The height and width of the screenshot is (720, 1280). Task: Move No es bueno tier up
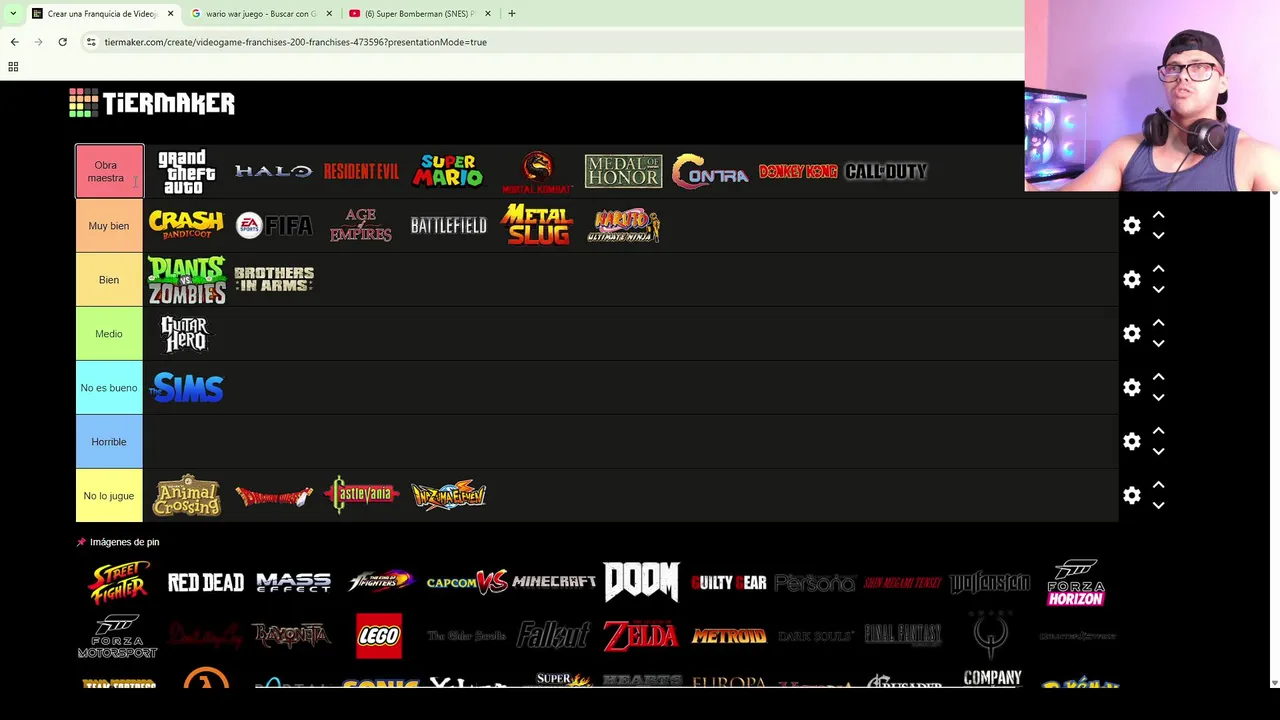coord(1158,377)
